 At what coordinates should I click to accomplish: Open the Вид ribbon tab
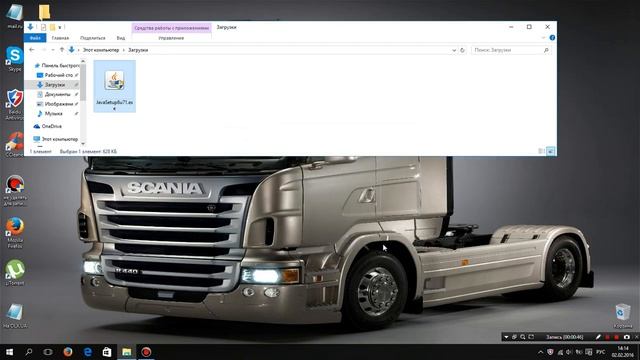click(121, 38)
